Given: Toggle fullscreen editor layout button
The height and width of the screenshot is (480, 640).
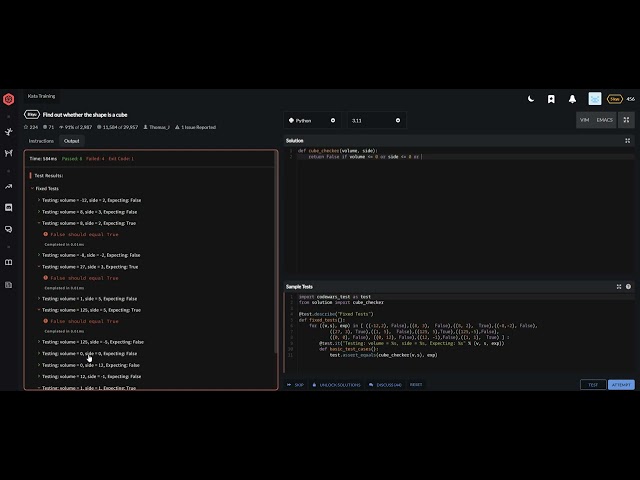Looking at the screenshot, I should [626, 120].
